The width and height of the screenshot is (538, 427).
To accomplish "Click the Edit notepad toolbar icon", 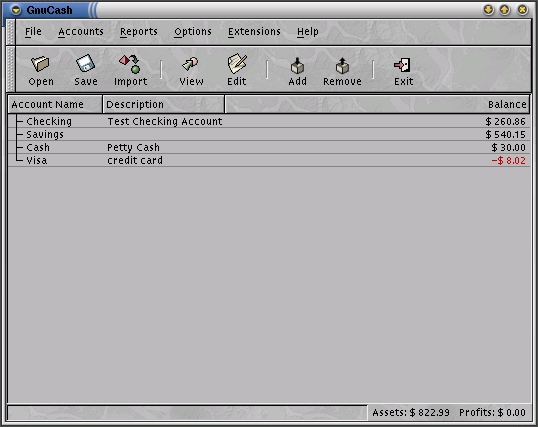I will click(237, 64).
